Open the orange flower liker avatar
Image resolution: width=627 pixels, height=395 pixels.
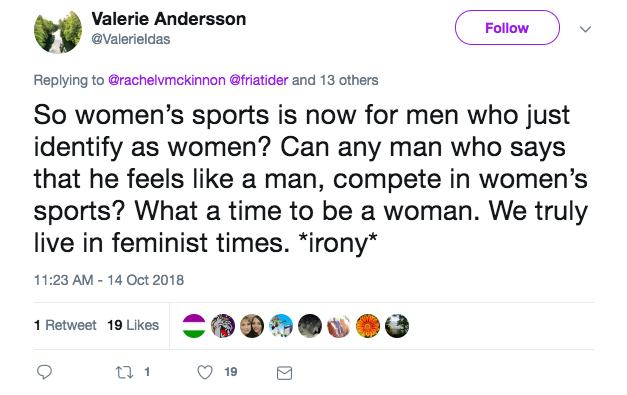coord(368,326)
